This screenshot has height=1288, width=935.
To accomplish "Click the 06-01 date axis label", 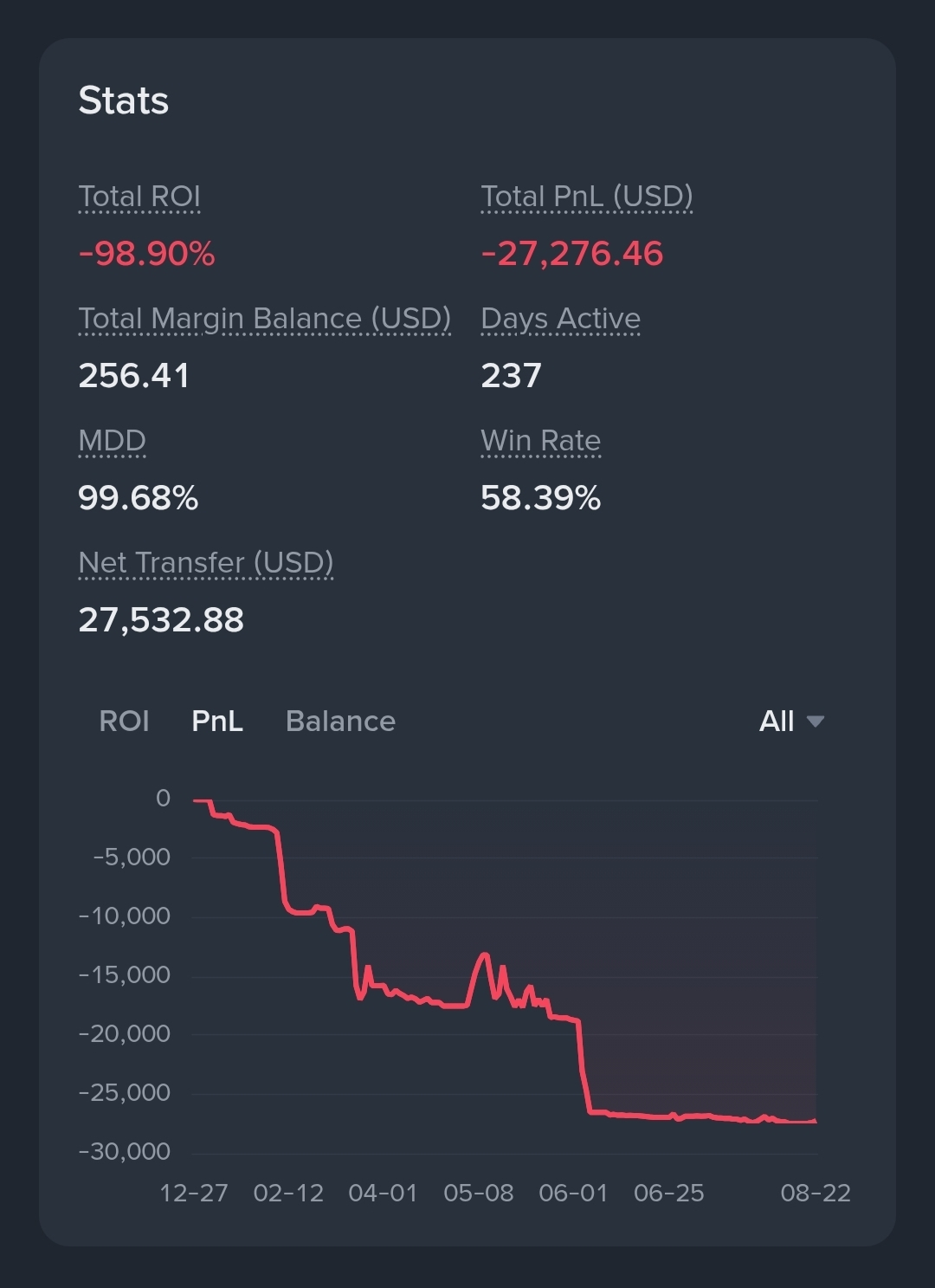I will point(573,1194).
